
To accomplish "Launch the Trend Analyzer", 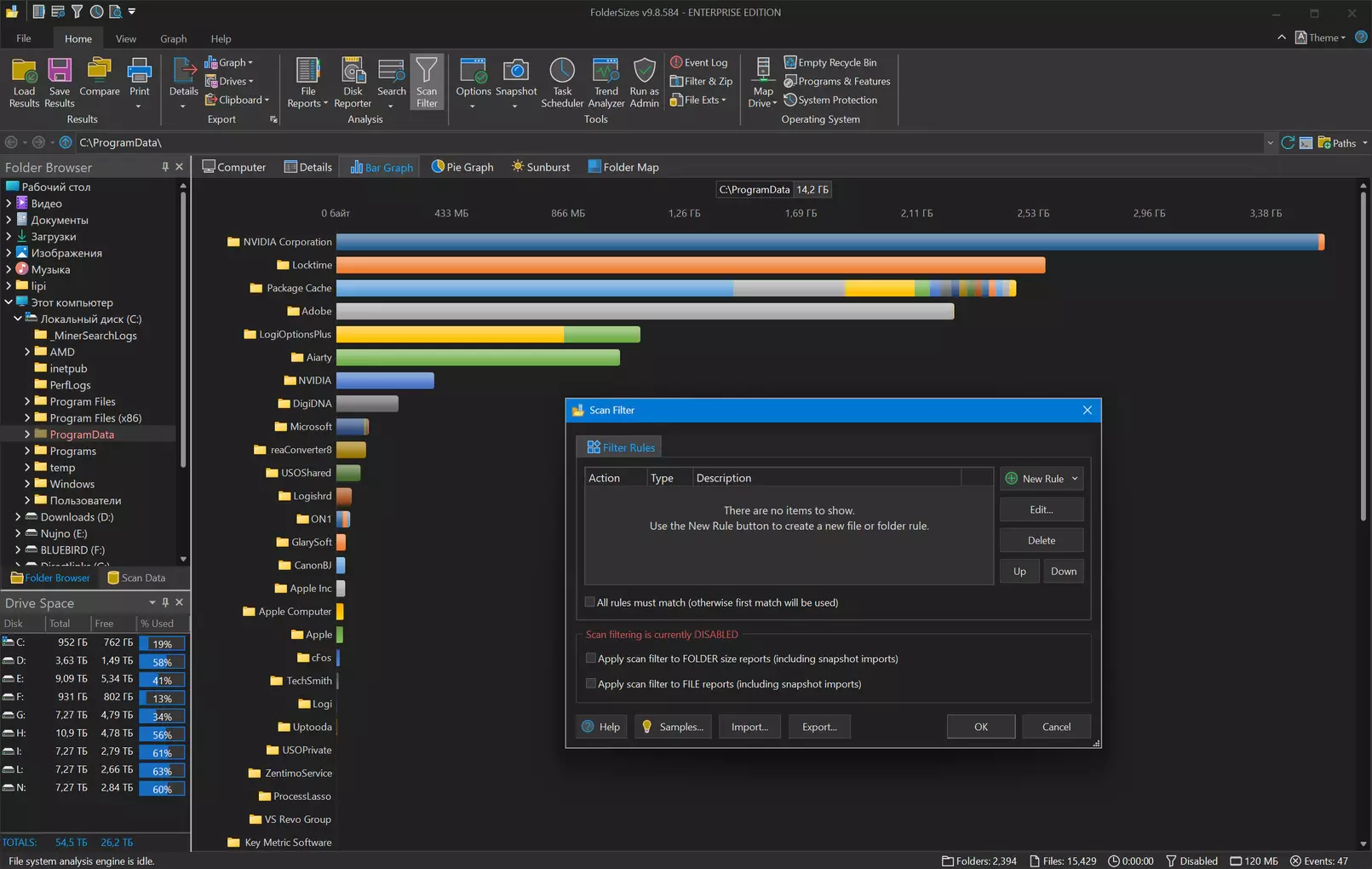I will click(606, 83).
